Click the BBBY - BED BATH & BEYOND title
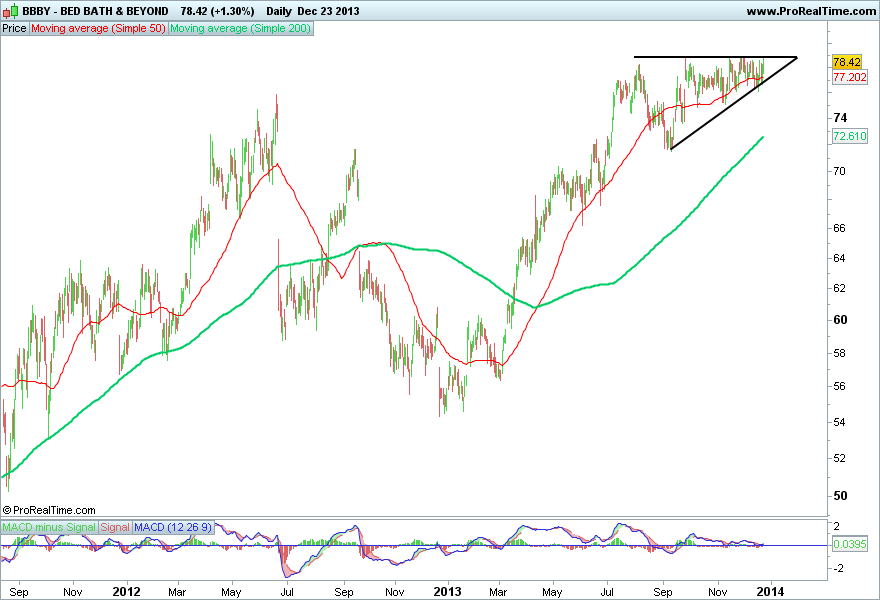Image resolution: width=880 pixels, height=600 pixels. [95, 11]
